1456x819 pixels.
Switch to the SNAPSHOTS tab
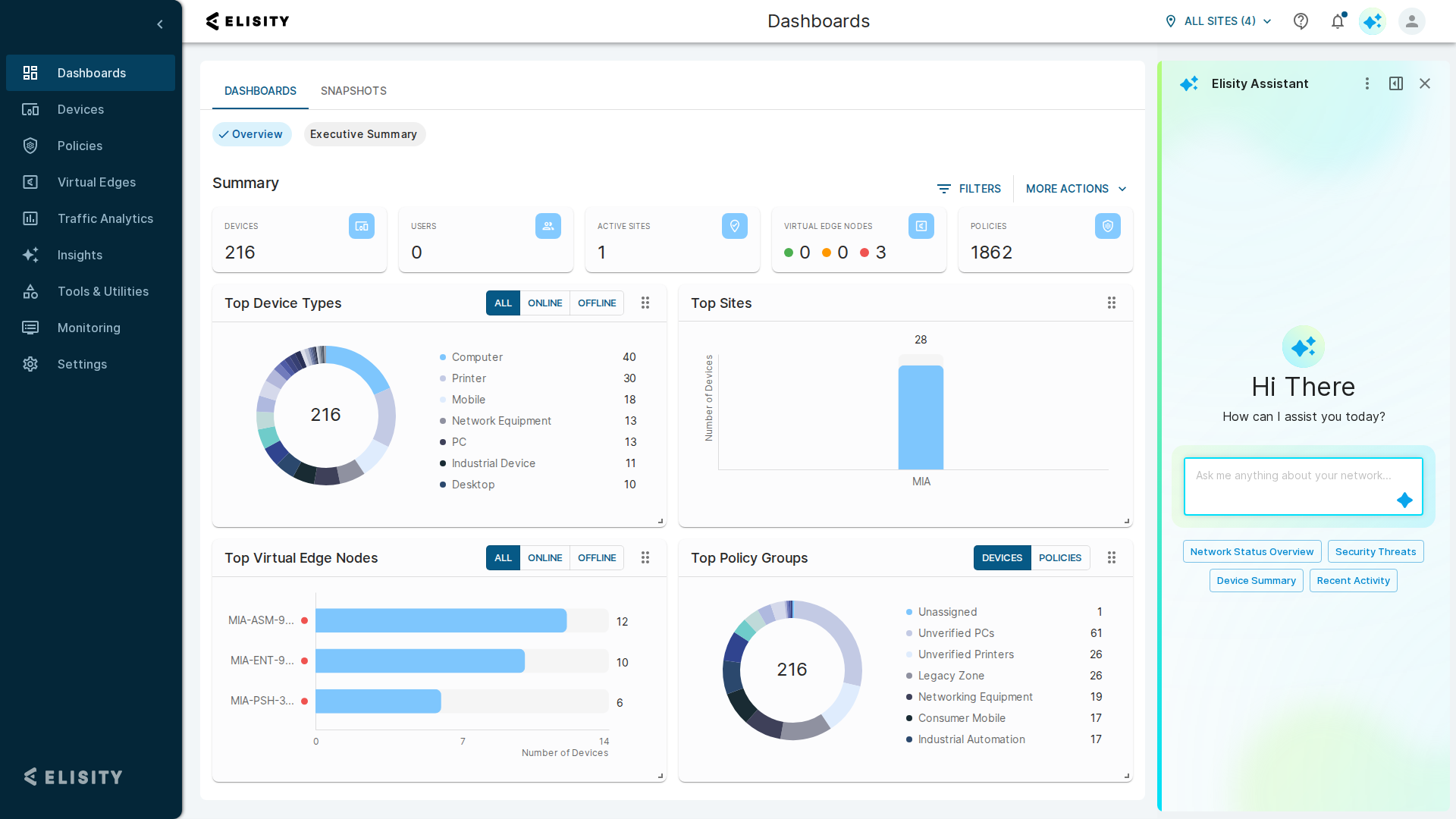353,91
